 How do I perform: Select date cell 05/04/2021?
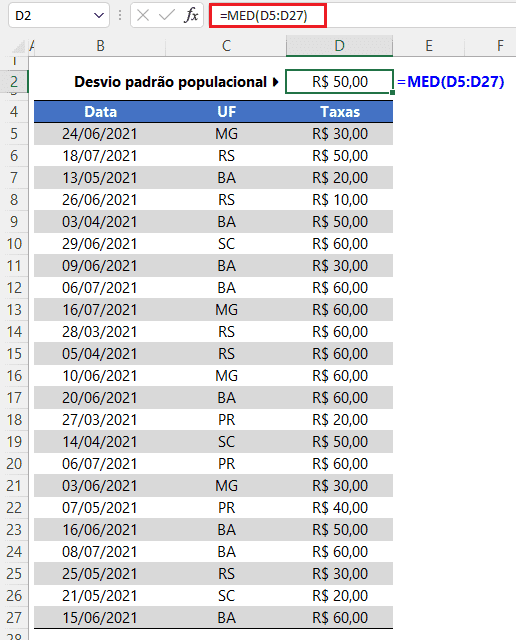pyautogui.click(x=100, y=354)
